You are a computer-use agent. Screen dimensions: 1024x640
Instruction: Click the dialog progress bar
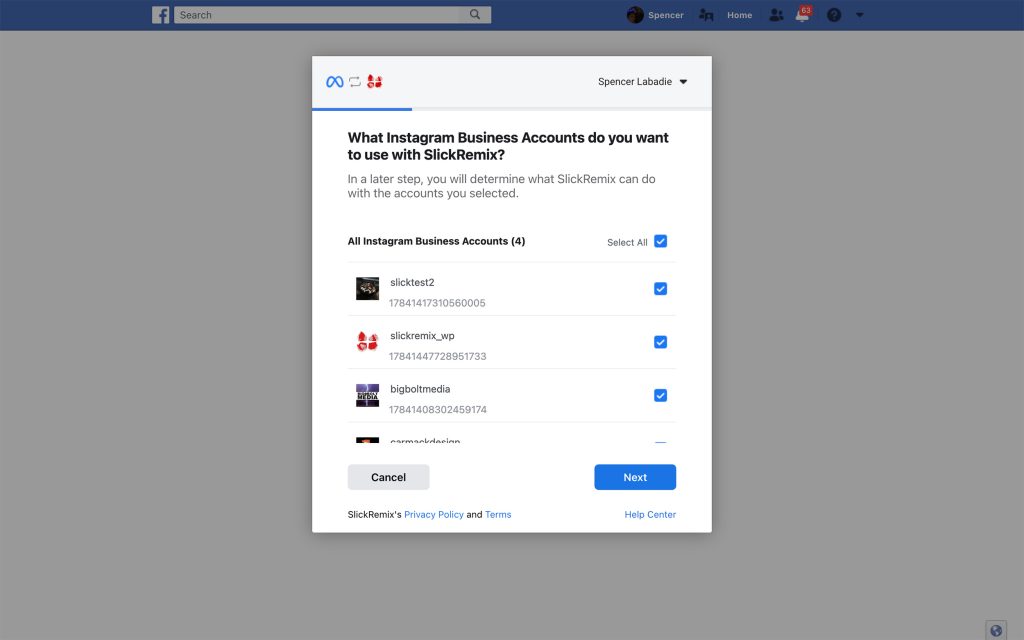(x=512, y=109)
